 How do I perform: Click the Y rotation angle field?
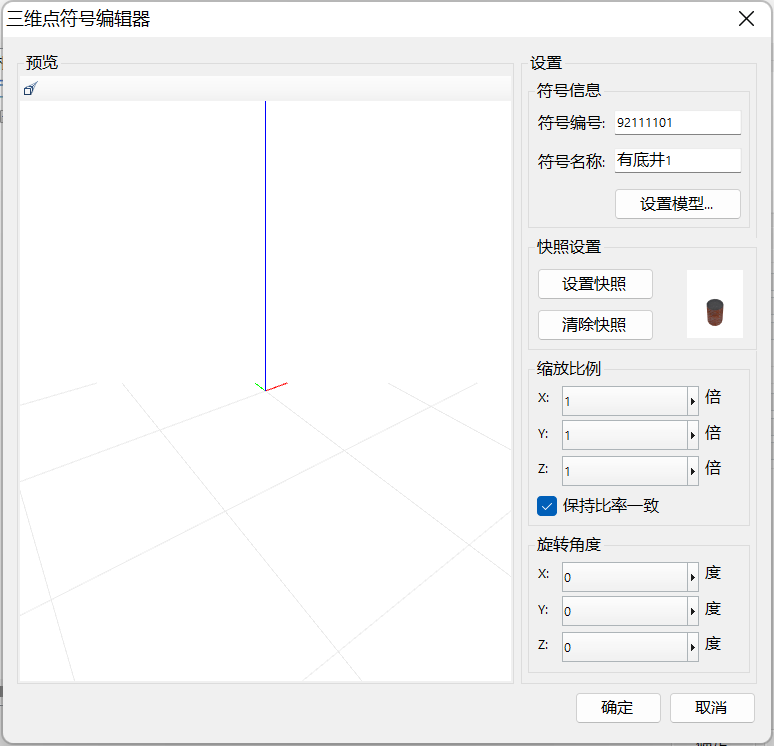624,611
